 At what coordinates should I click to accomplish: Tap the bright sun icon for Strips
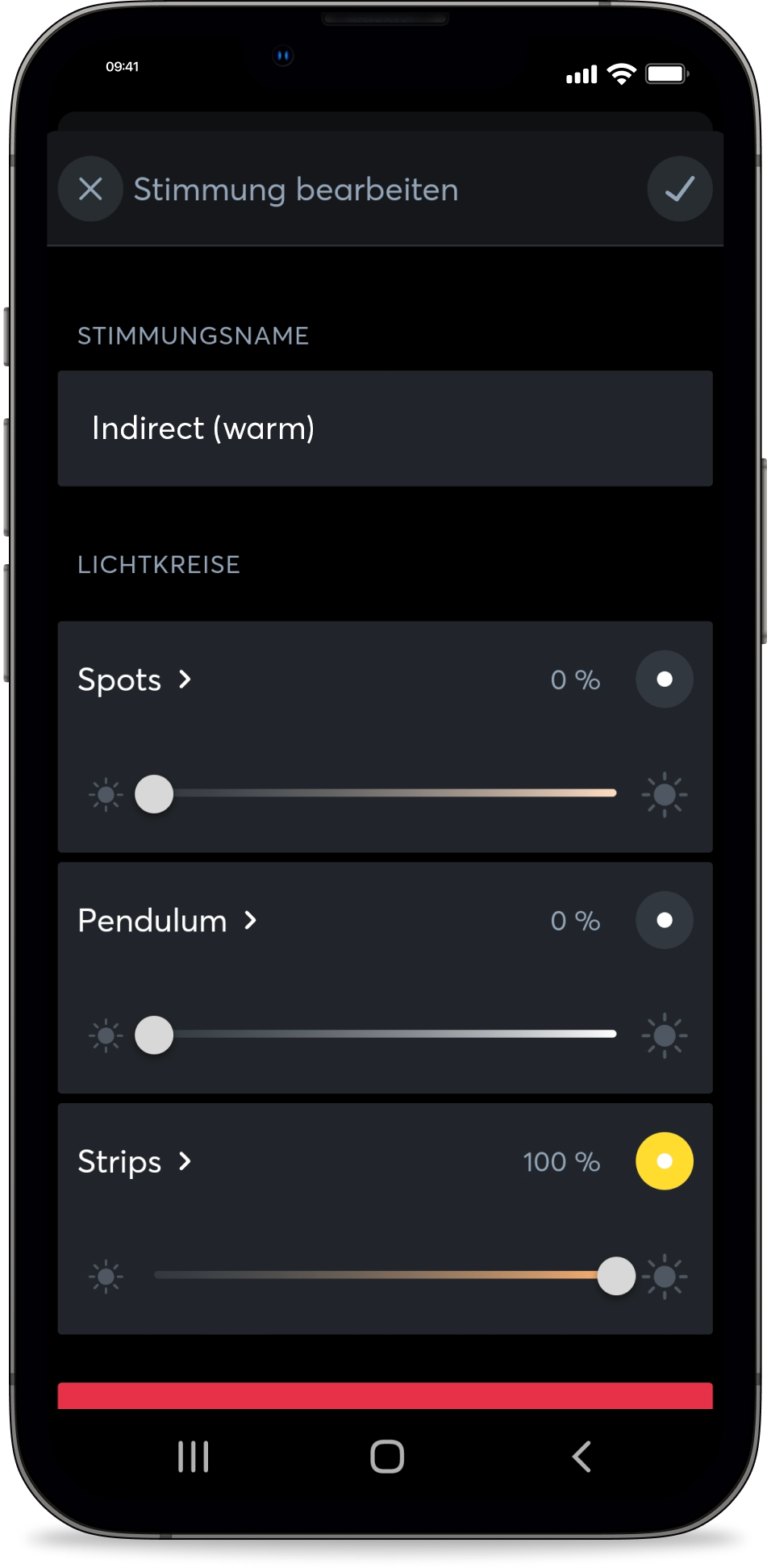point(665,1277)
